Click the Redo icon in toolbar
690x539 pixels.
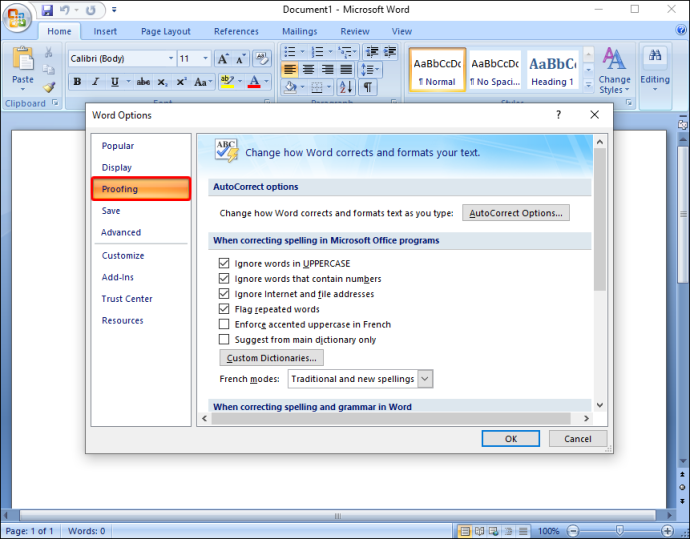pyautogui.click(x=91, y=10)
